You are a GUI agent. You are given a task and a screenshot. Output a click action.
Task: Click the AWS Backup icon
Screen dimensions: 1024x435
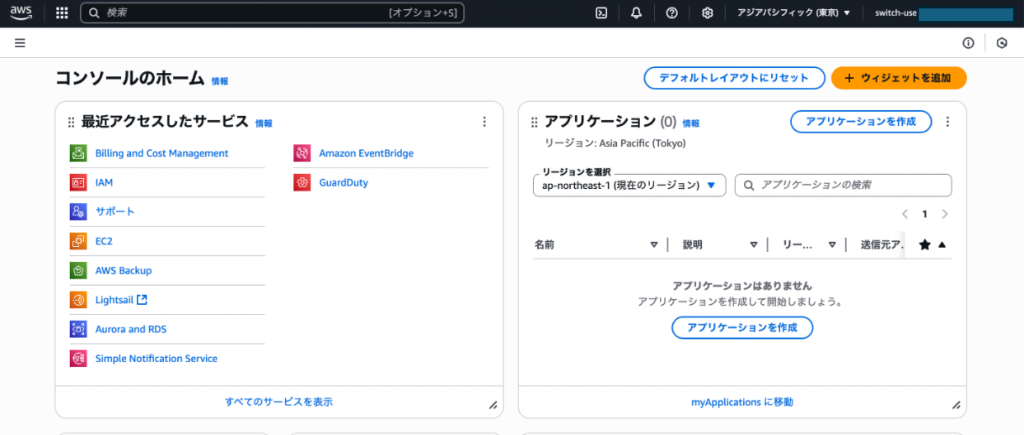pyautogui.click(x=78, y=270)
